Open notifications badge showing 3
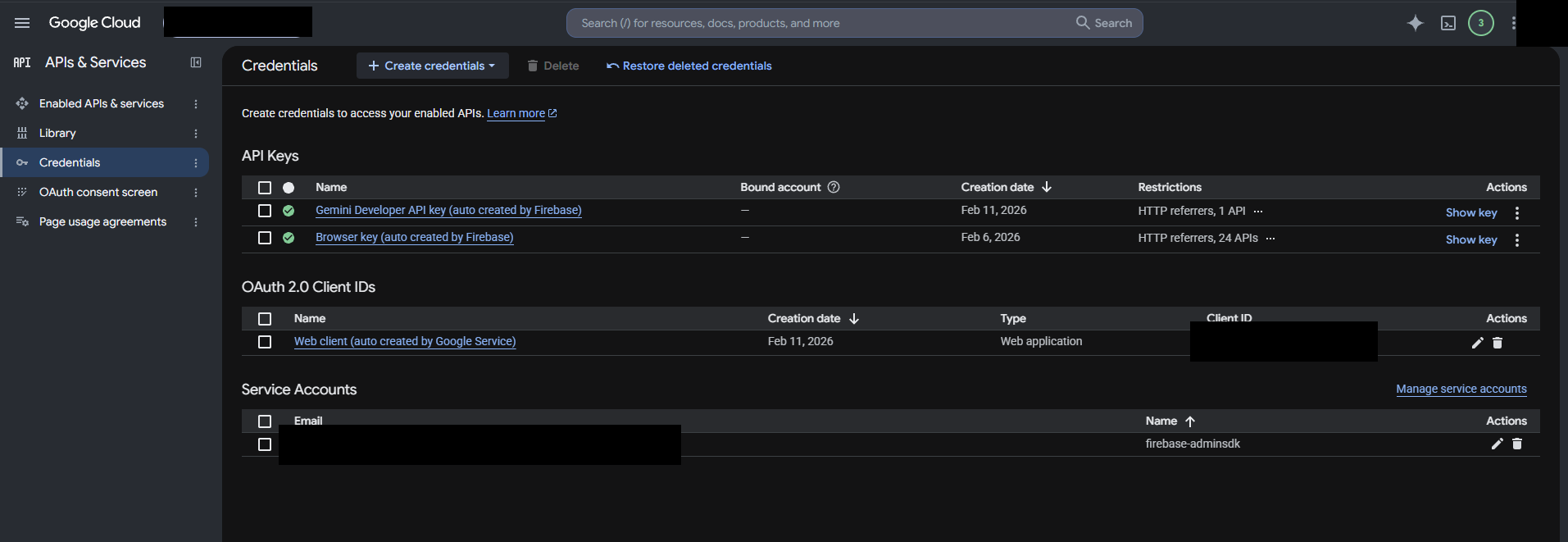Screen dimensions: 1568x542 tap(1480, 23)
